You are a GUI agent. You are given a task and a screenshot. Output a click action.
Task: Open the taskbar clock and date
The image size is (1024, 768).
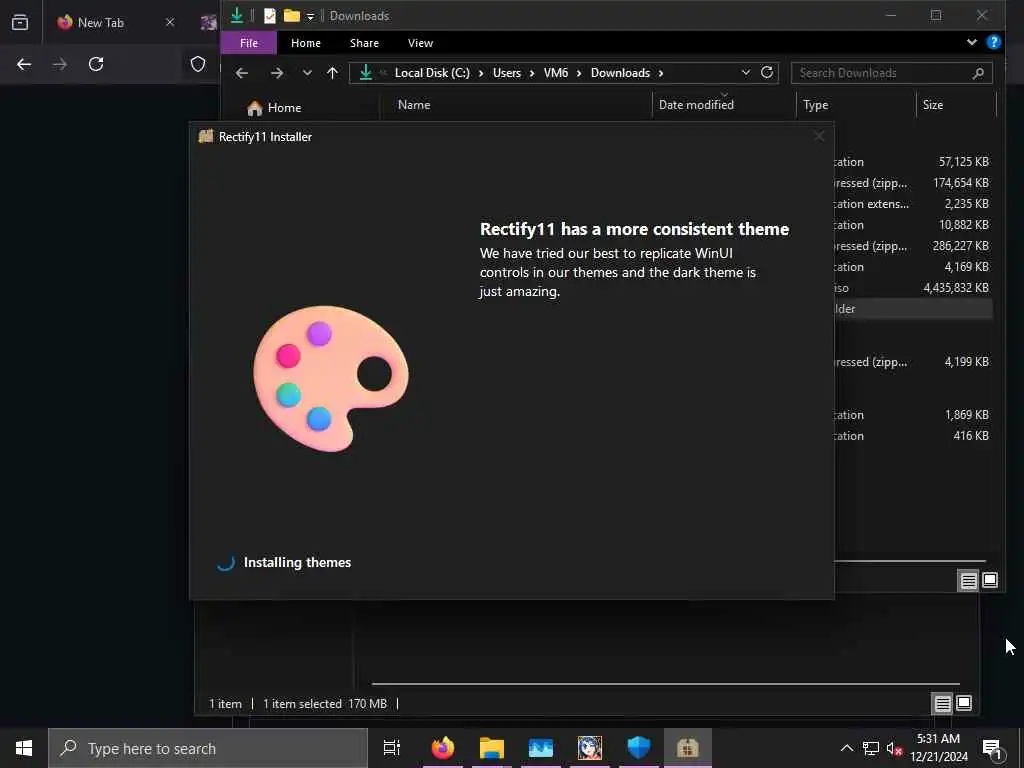(938, 748)
